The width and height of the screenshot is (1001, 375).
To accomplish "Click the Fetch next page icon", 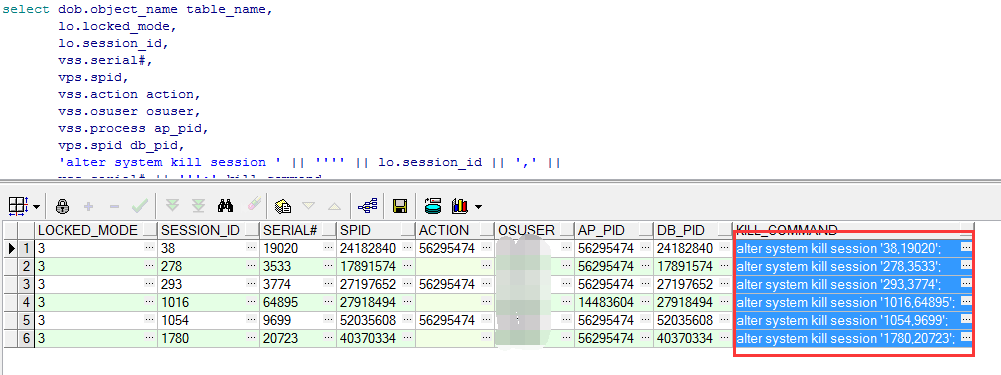I will (x=172, y=206).
